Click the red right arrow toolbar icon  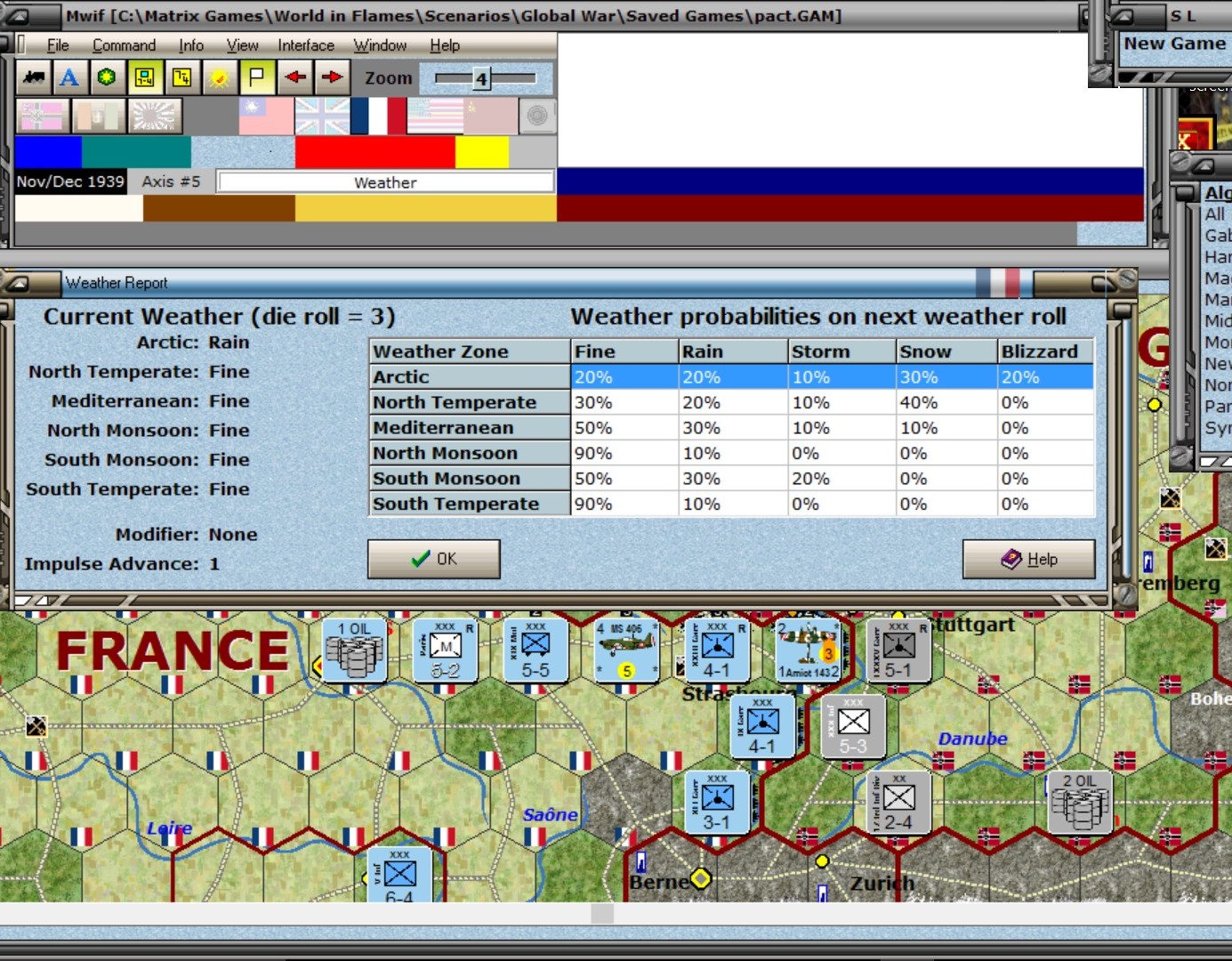coord(332,78)
